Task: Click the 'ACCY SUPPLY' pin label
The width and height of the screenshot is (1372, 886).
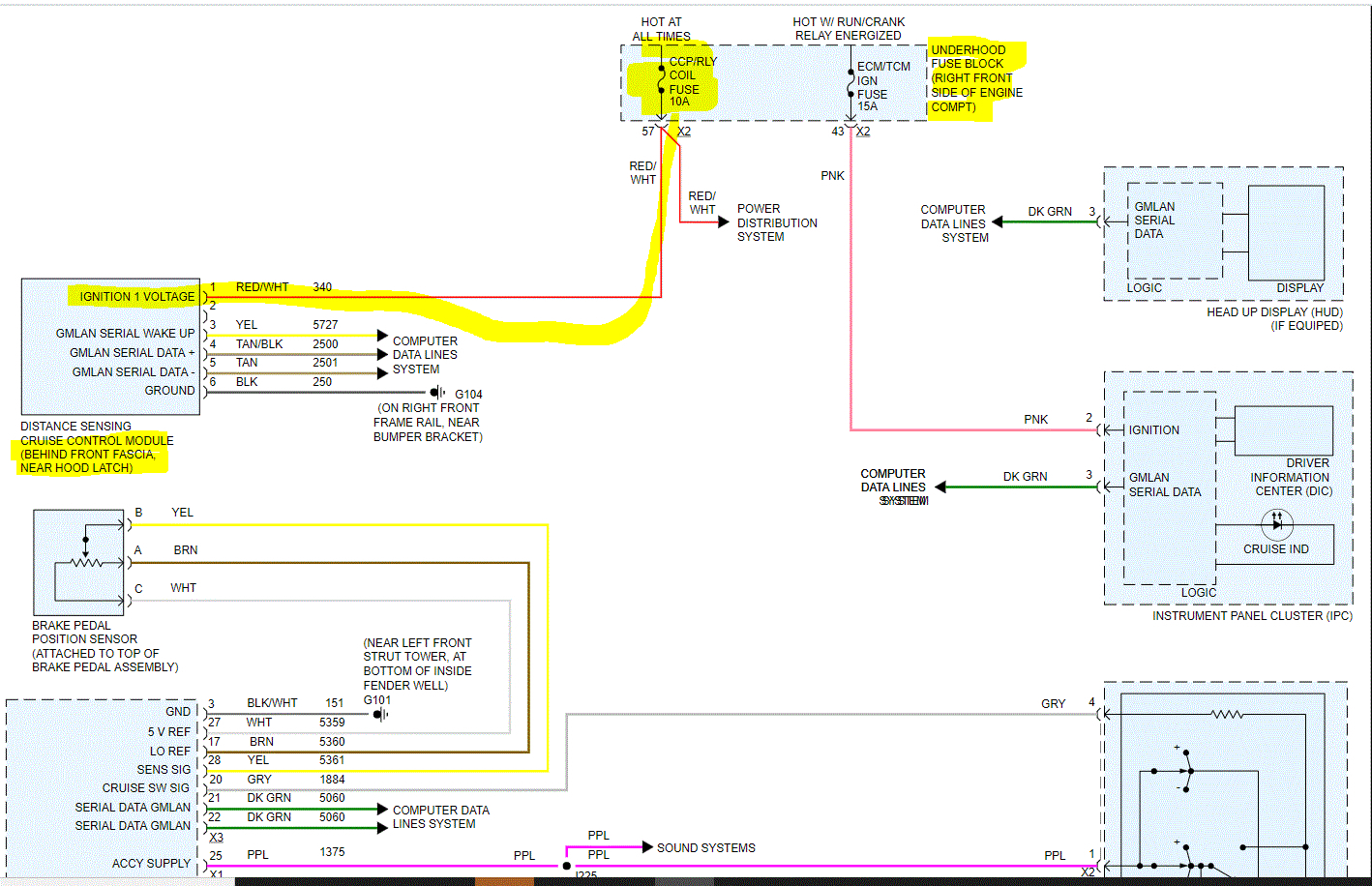Action: tap(151, 864)
